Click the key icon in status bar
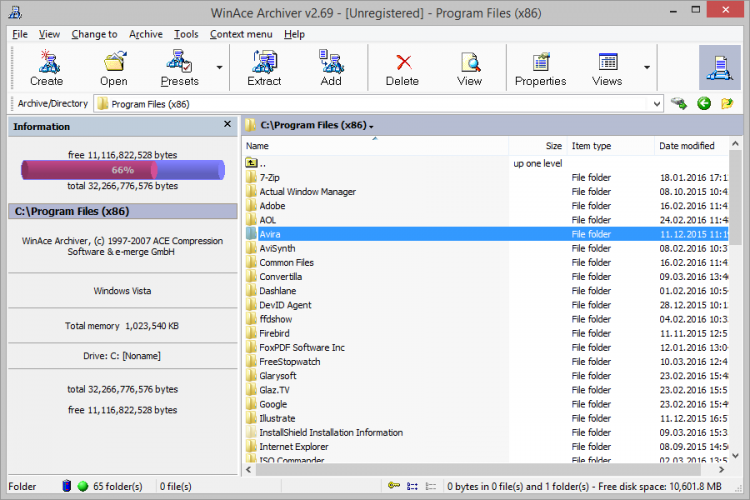Viewport: 750px width, 500px height. pos(394,486)
